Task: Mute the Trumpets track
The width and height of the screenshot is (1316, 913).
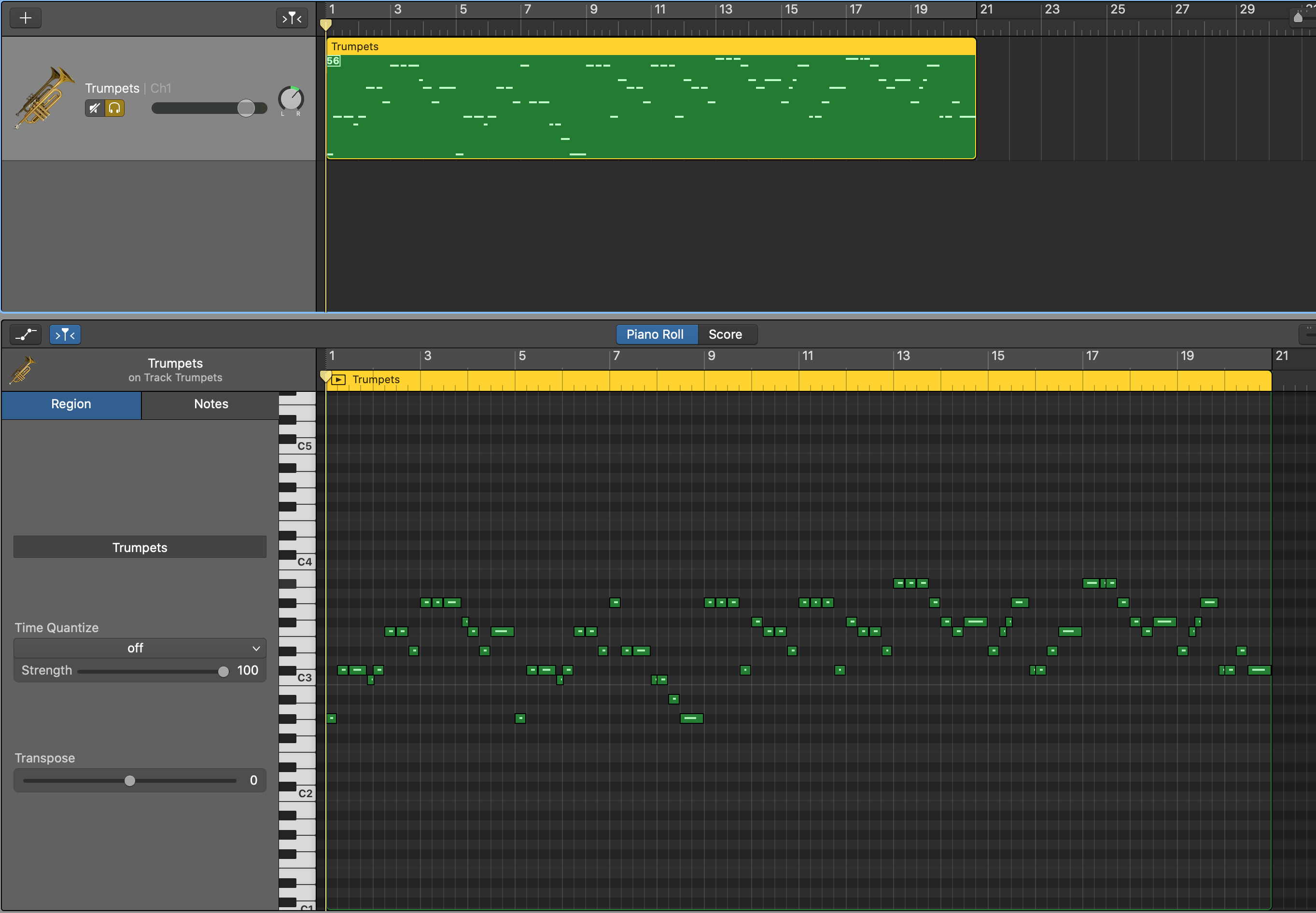Action: click(95, 108)
